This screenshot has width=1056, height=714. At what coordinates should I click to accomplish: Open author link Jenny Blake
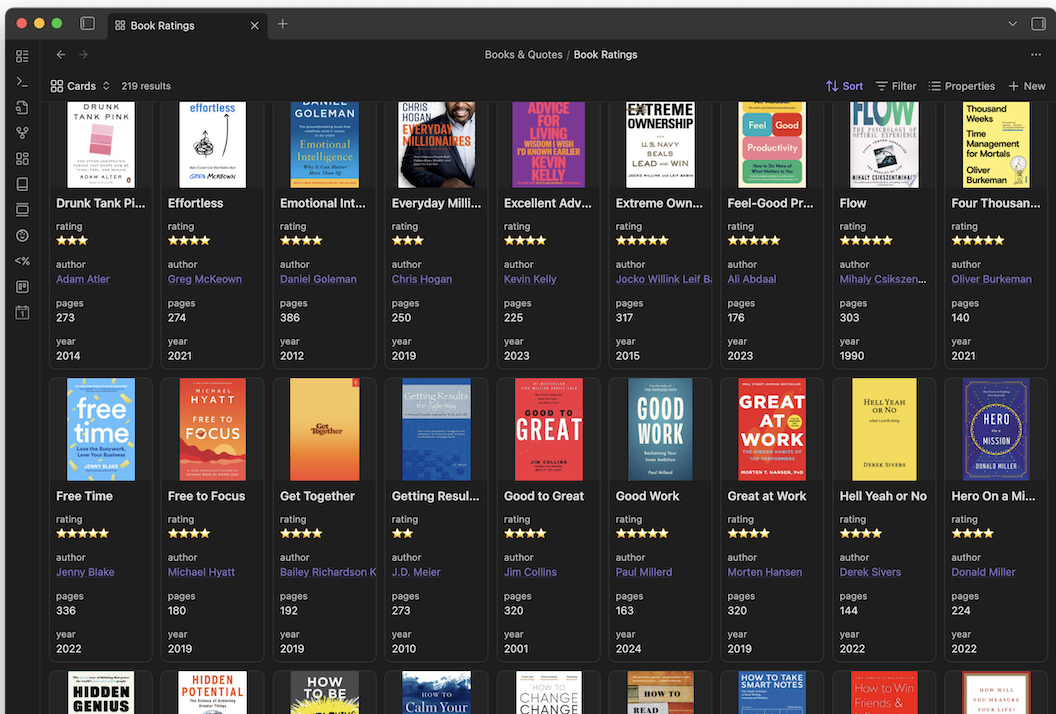pyautogui.click(x=85, y=572)
